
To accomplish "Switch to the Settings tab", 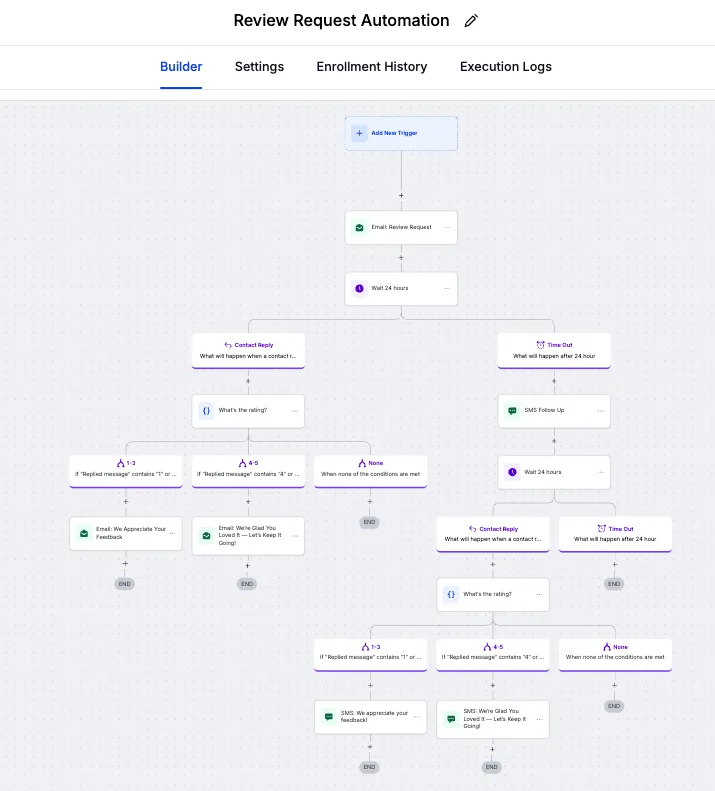I will 259,67.
